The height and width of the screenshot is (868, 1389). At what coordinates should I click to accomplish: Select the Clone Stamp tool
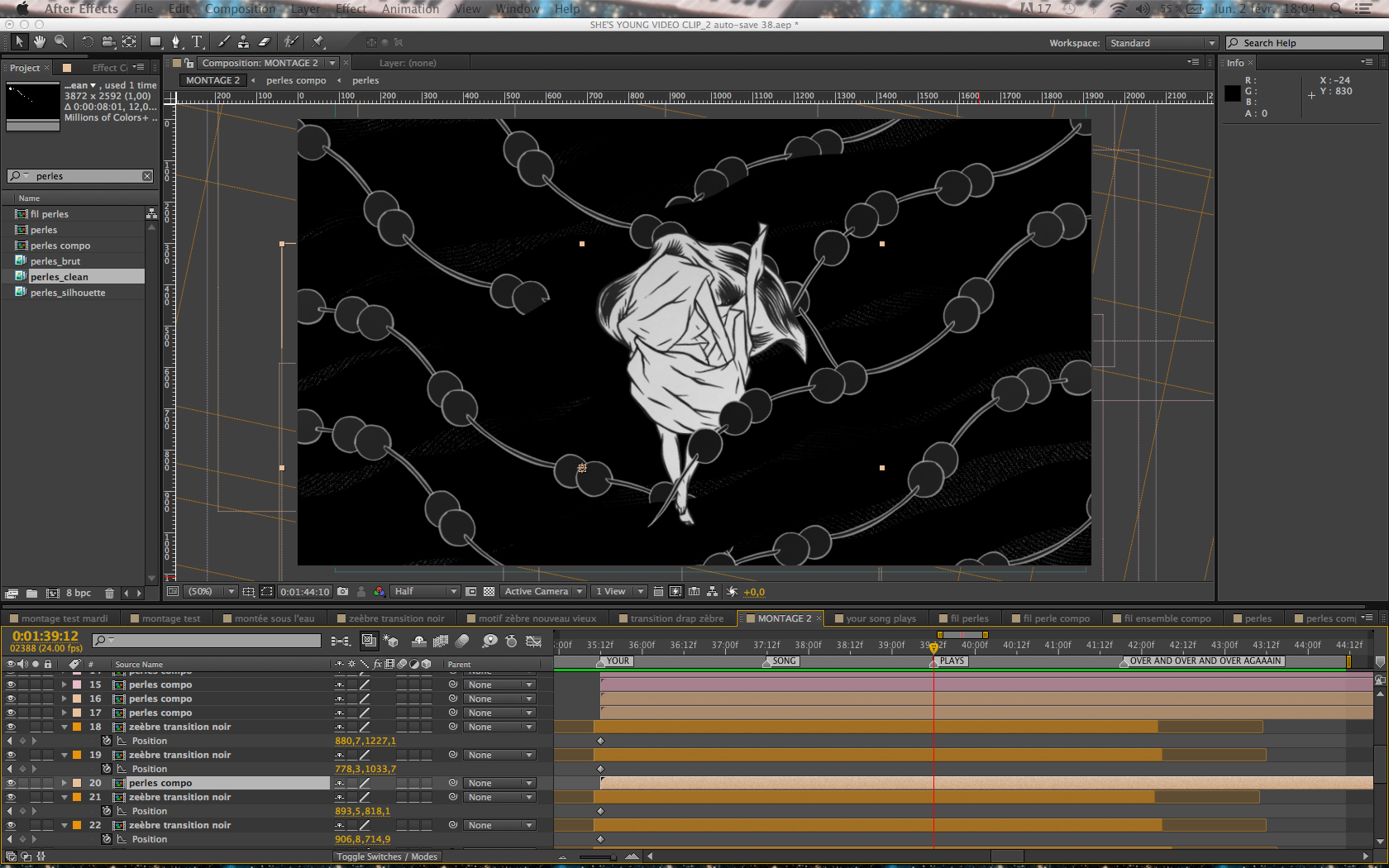point(243,41)
